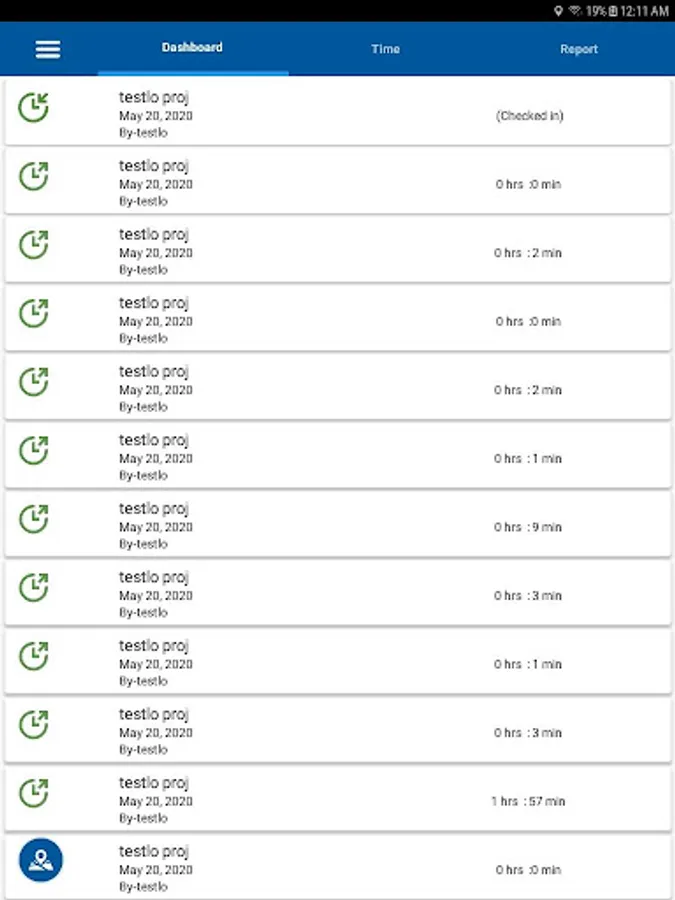This screenshot has height=900, width=675.
Task: Click the Wi-Fi icon in the status bar
Action: [x=575, y=11]
